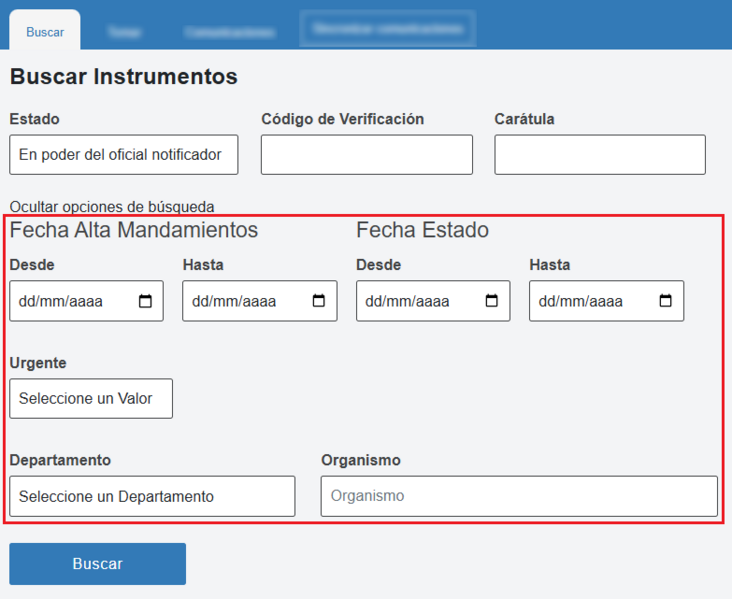732x599 pixels.
Task: Click the Organismo text field
Action: click(x=519, y=496)
